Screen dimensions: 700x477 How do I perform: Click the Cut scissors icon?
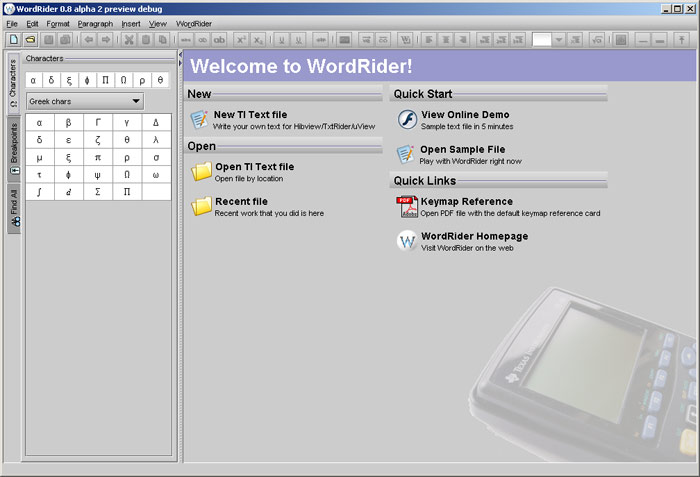[x=129, y=40]
